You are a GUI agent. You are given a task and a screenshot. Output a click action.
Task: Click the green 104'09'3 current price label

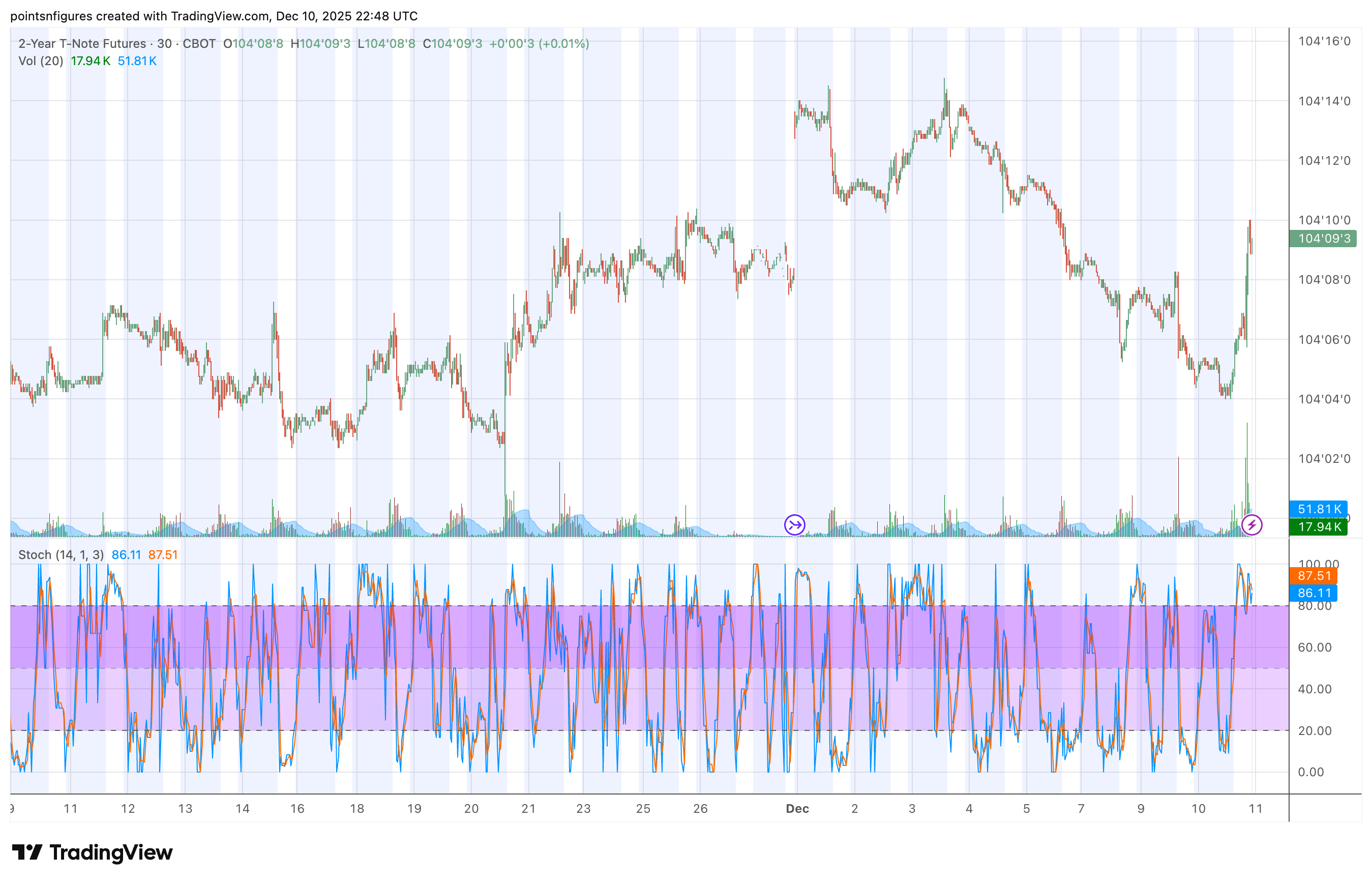coord(1322,239)
